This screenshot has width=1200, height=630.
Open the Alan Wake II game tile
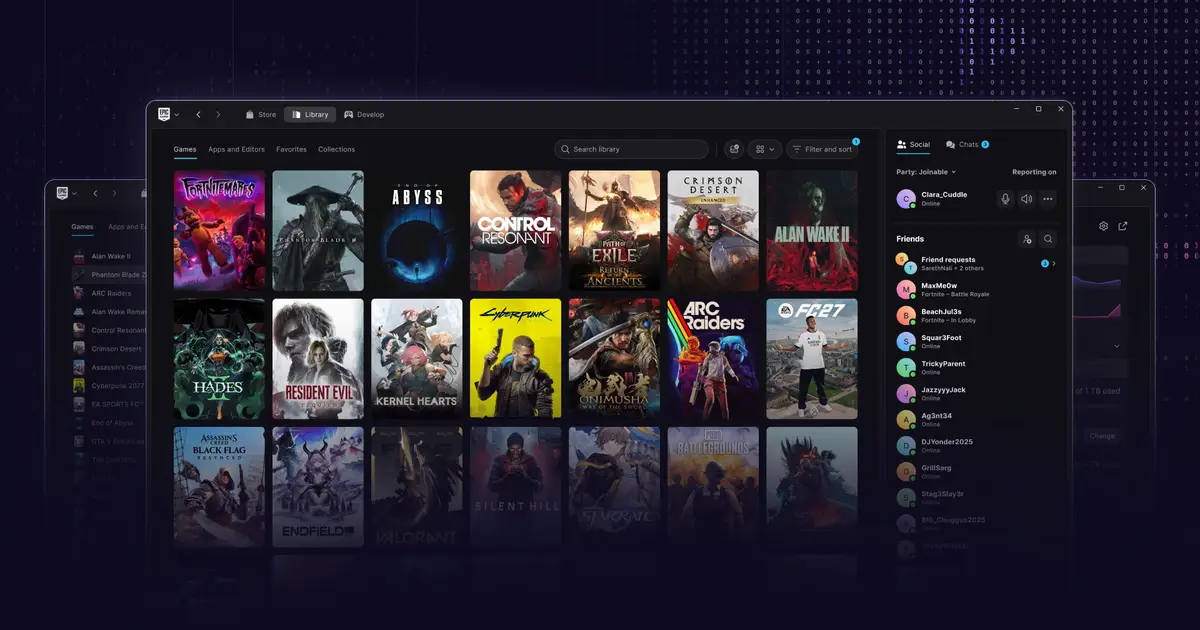tap(812, 230)
